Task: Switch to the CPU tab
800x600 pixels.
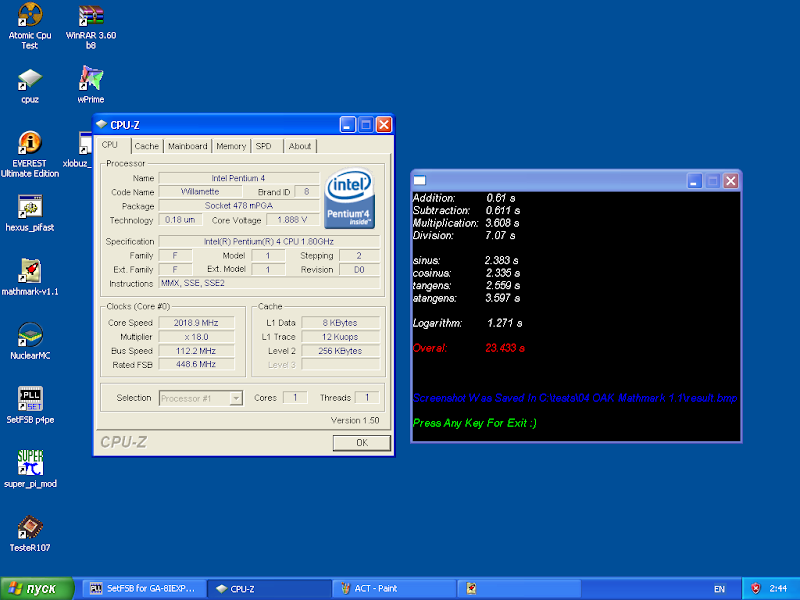Action: pos(110,145)
